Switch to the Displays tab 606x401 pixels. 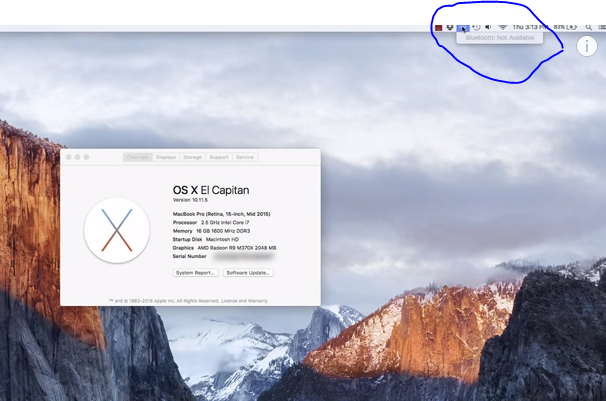coord(166,157)
